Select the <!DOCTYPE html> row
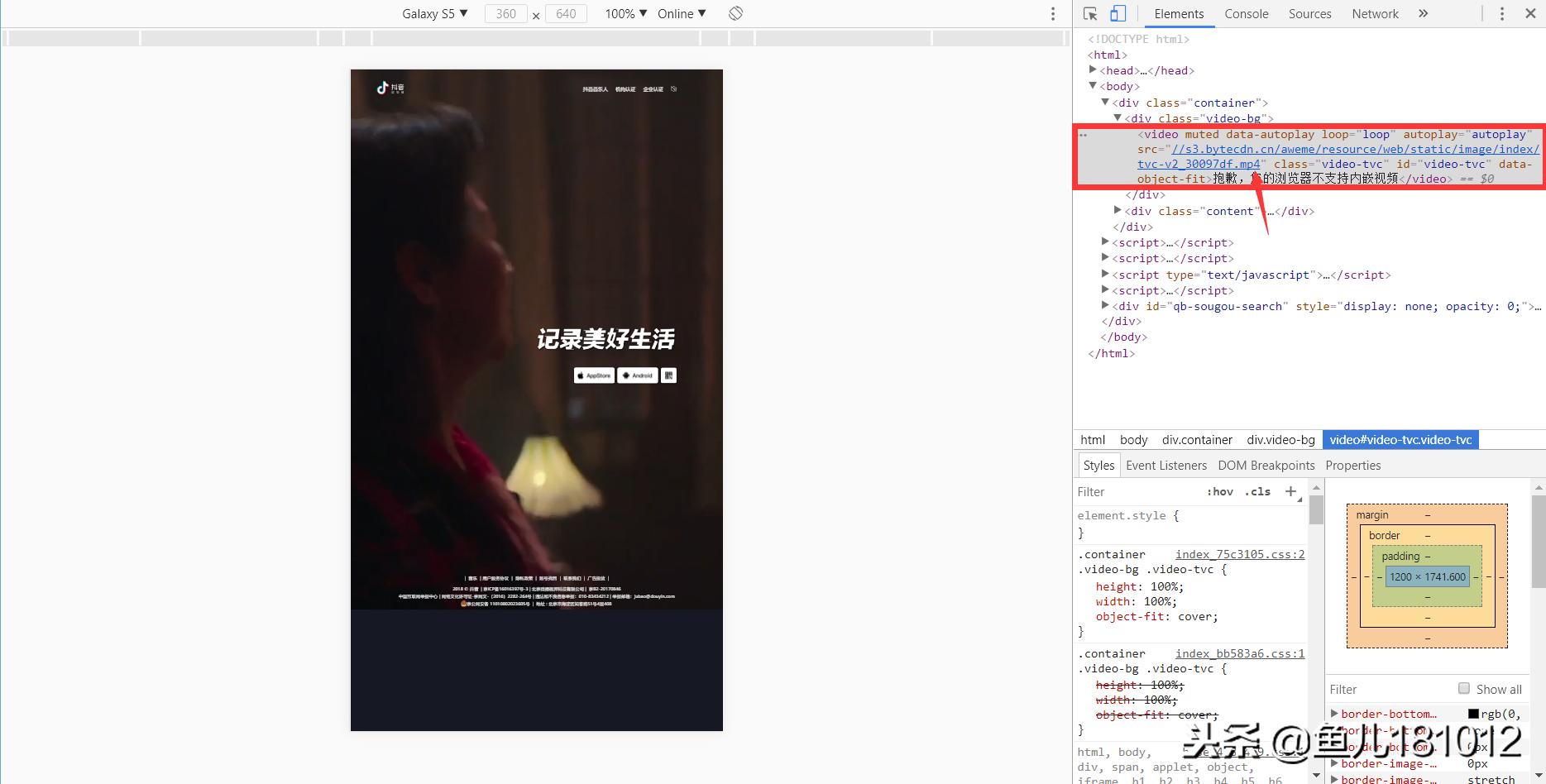 (x=1138, y=39)
